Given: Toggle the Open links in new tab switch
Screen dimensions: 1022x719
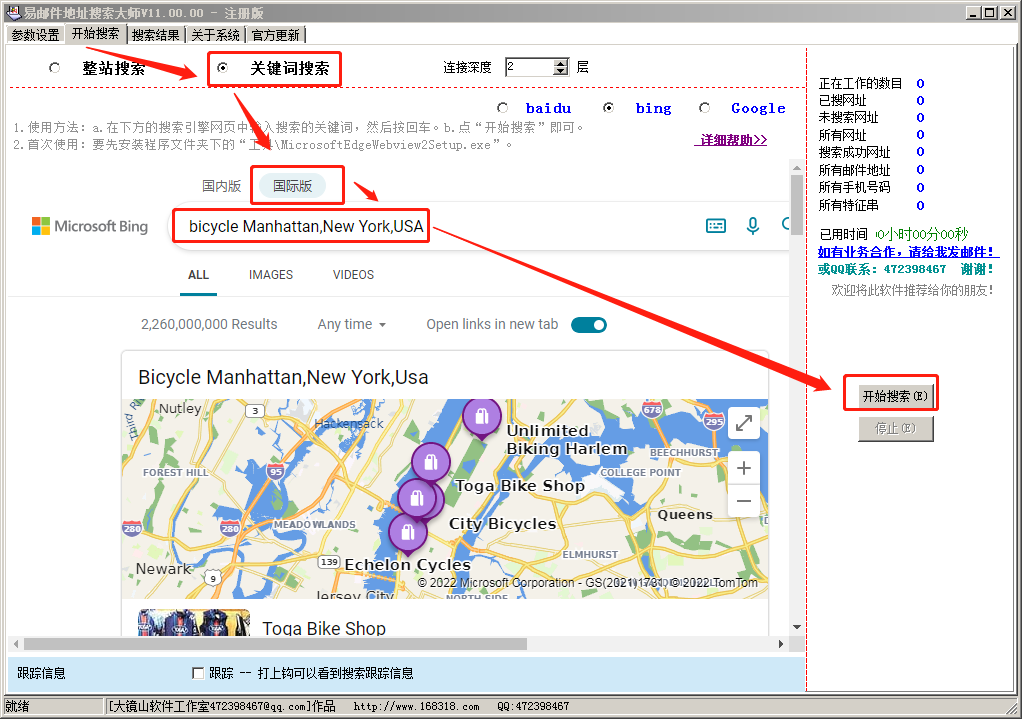Looking at the screenshot, I should (589, 325).
